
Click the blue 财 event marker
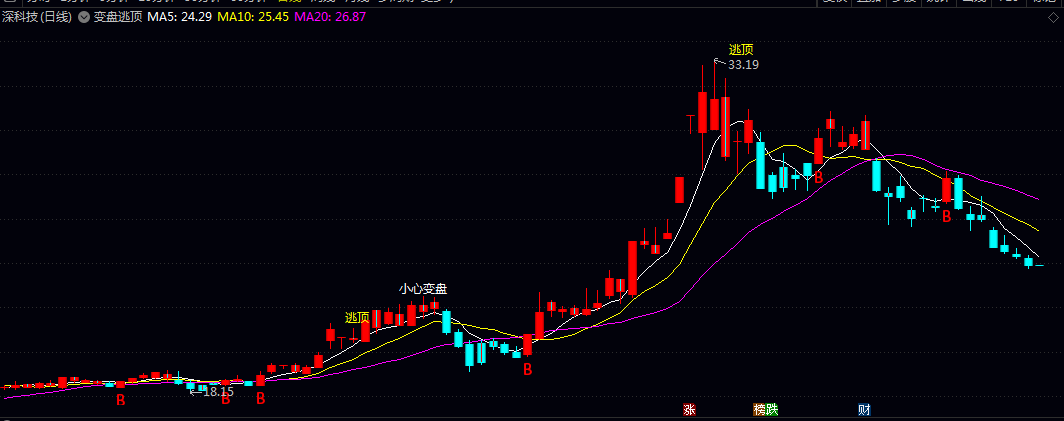[x=864, y=409]
